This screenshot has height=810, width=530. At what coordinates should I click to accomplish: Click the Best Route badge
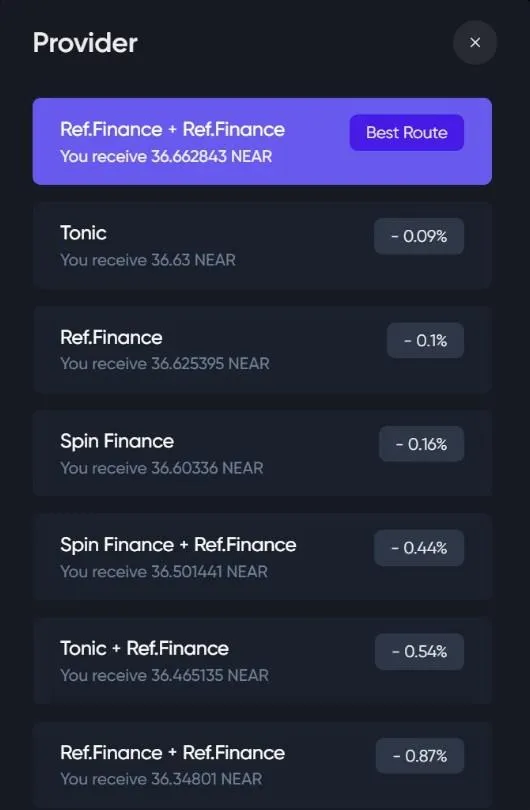click(x=407, y=133)
